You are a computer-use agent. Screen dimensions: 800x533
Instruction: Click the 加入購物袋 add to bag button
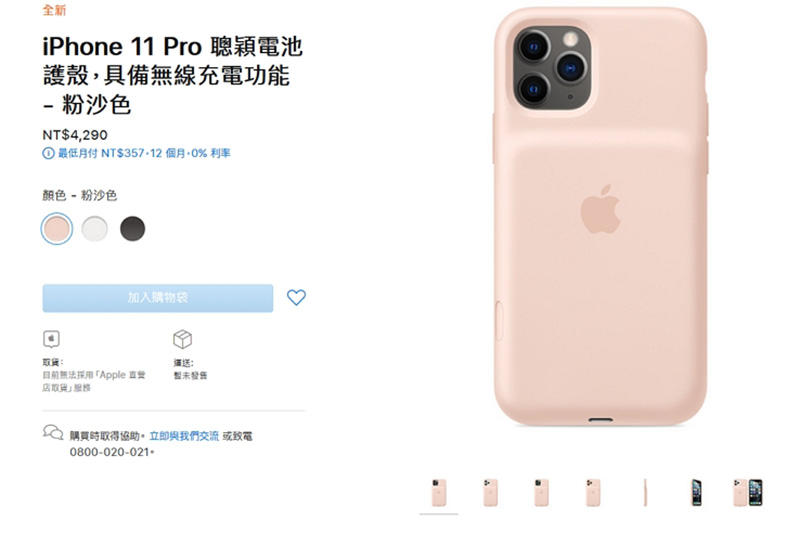(158, 298)
